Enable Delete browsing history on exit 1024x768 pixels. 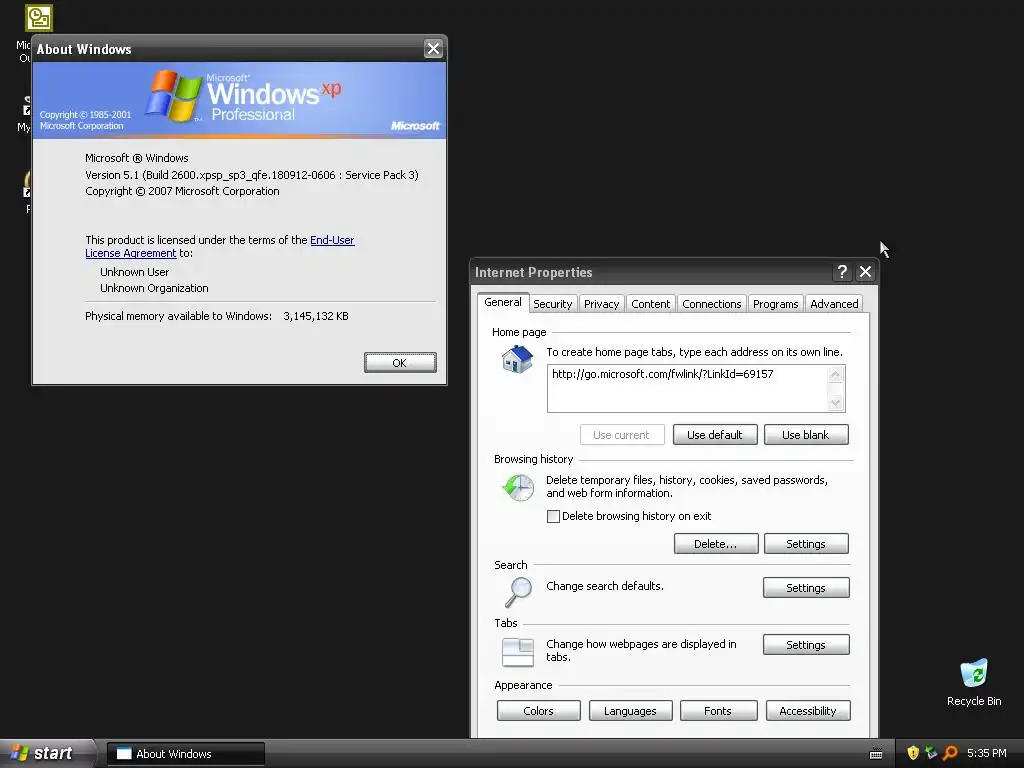[553, 517]
